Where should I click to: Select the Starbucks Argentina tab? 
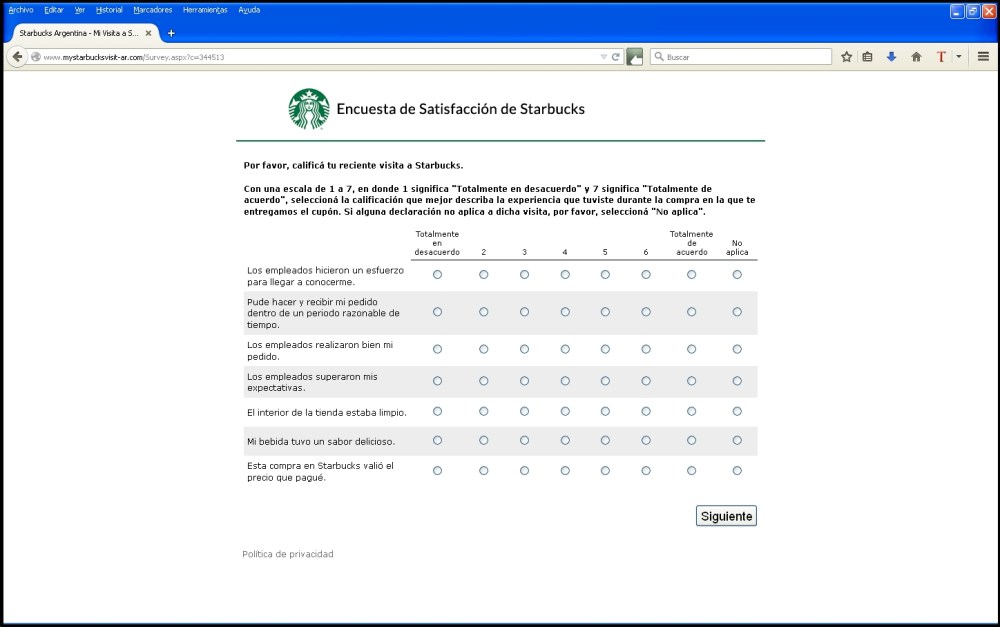click(x=80, y=31)
